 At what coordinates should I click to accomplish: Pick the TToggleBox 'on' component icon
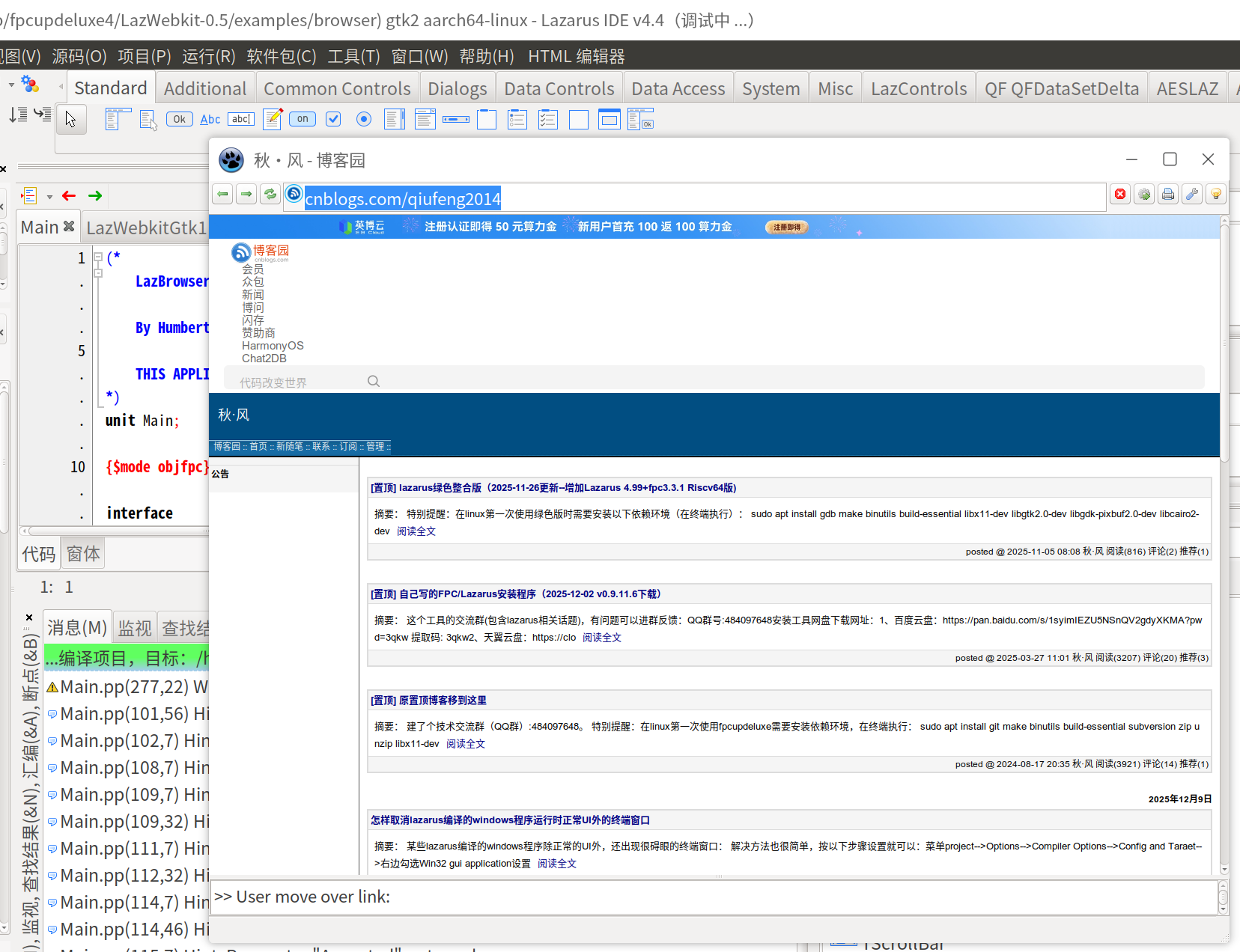(303, 119)
